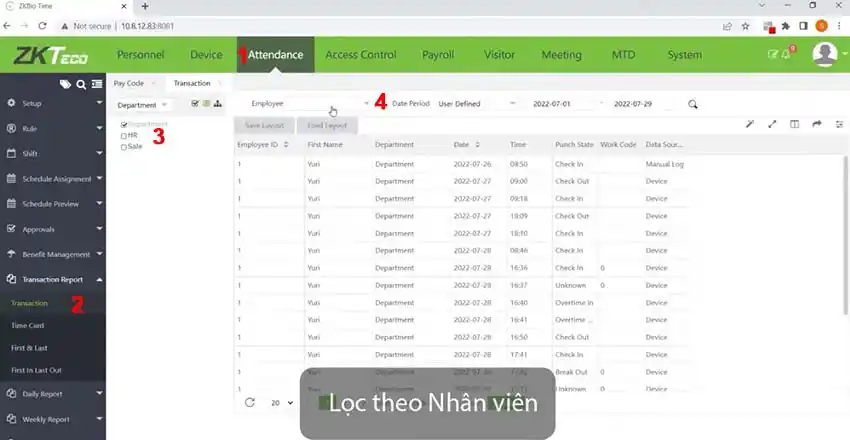This screenshot has width=850, height=440.
Task: Set the end date field 2022-07-29
Action: 643,104
